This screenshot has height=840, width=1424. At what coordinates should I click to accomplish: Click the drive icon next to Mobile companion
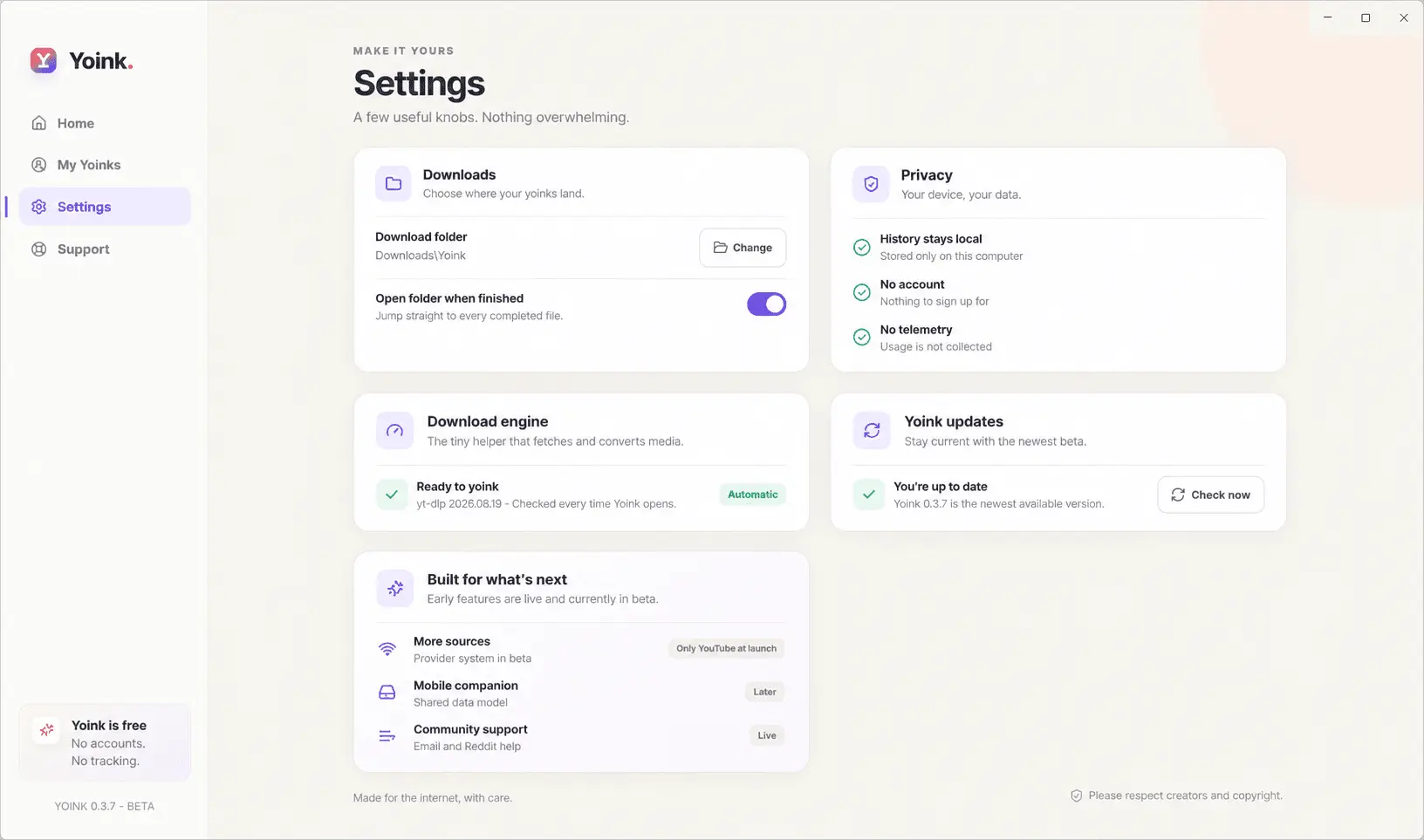(x=387, y=693)
